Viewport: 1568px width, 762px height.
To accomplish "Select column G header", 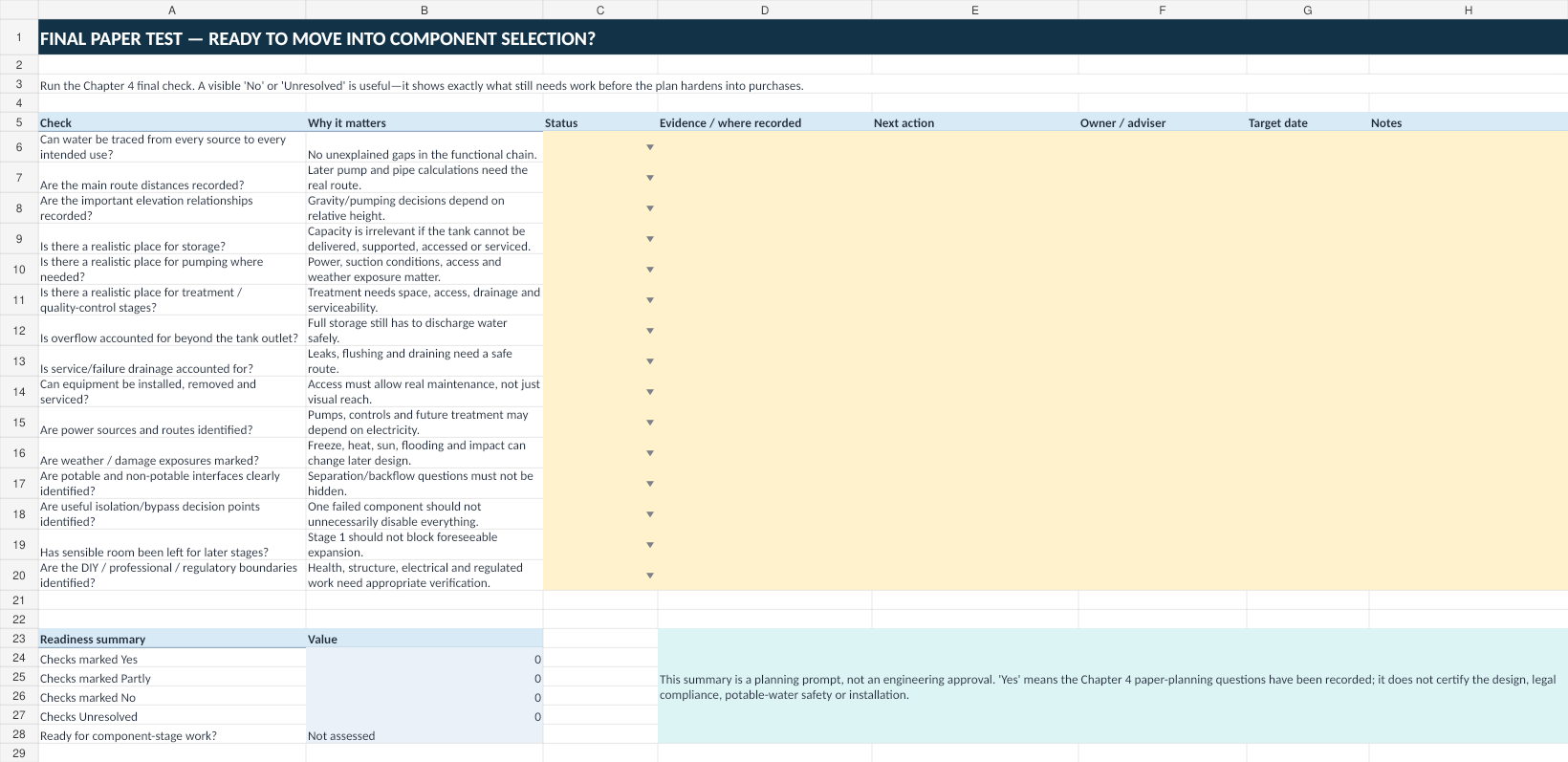I will click(1308, 10).
